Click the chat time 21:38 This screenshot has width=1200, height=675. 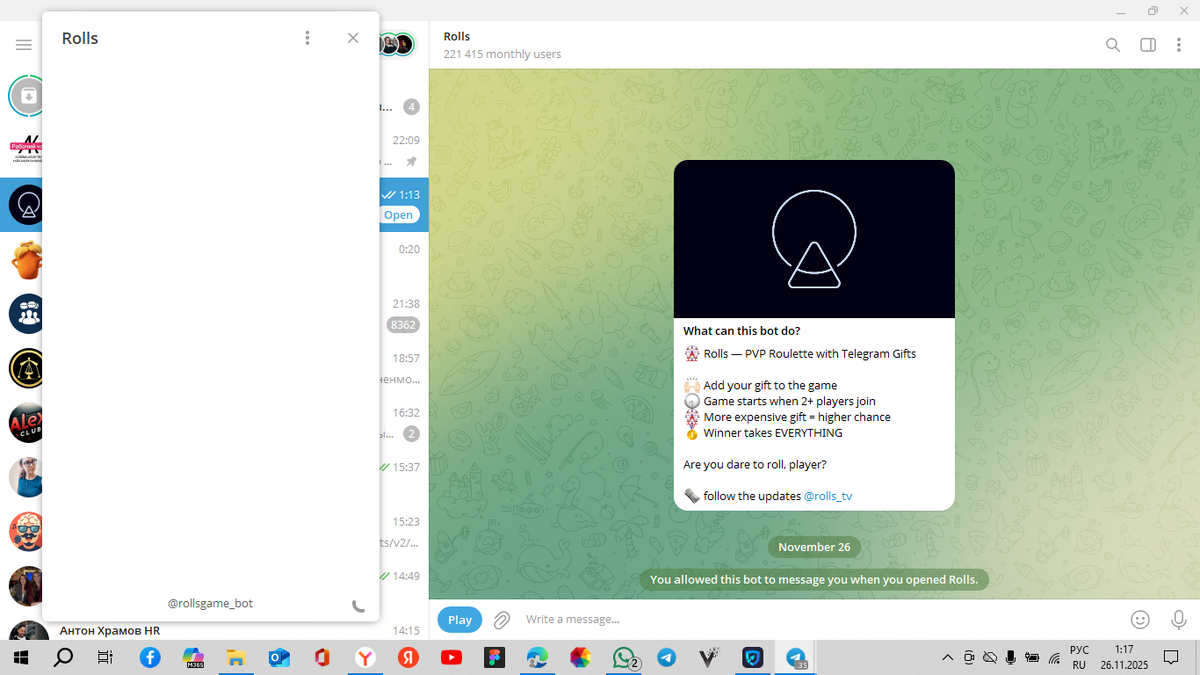click(406, 304)
